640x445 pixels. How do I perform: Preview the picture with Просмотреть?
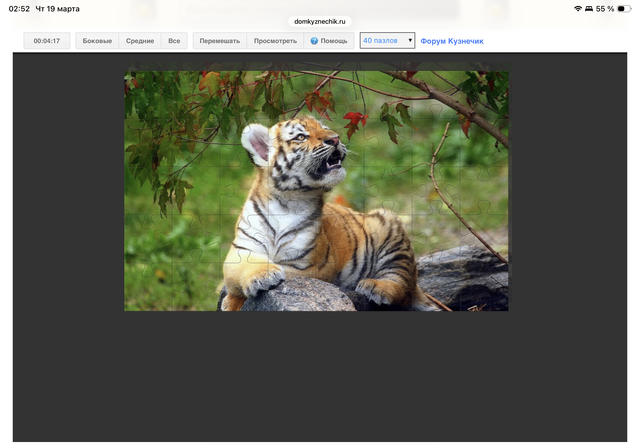coord(275,41)
